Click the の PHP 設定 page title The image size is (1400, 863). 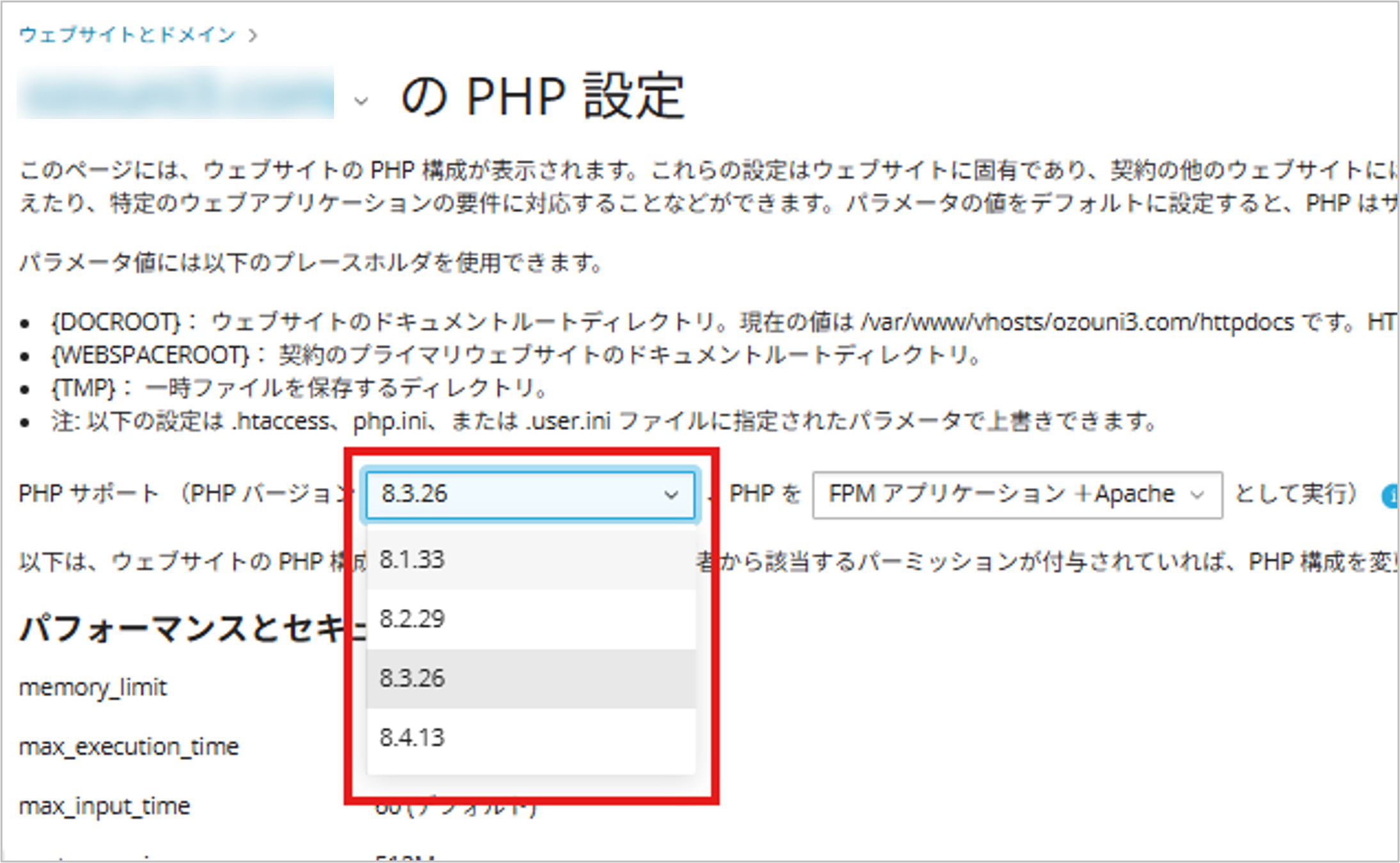click(x=543, y=97)
